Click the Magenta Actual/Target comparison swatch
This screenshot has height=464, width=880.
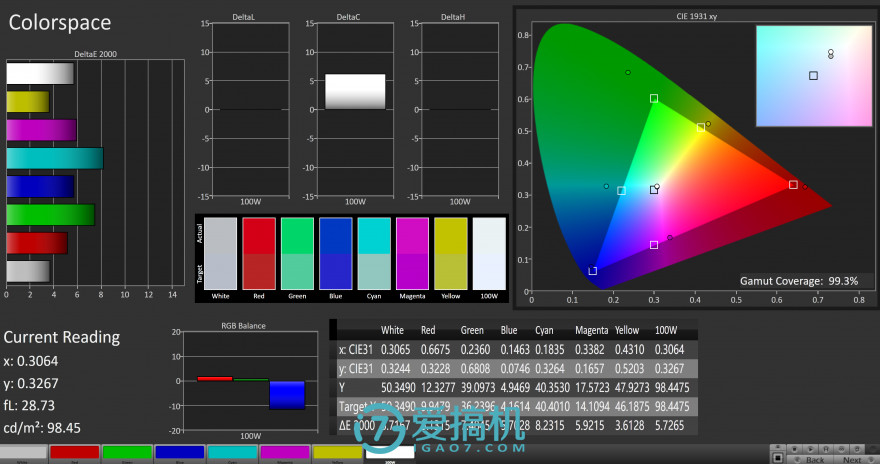(x=411, y=254)
